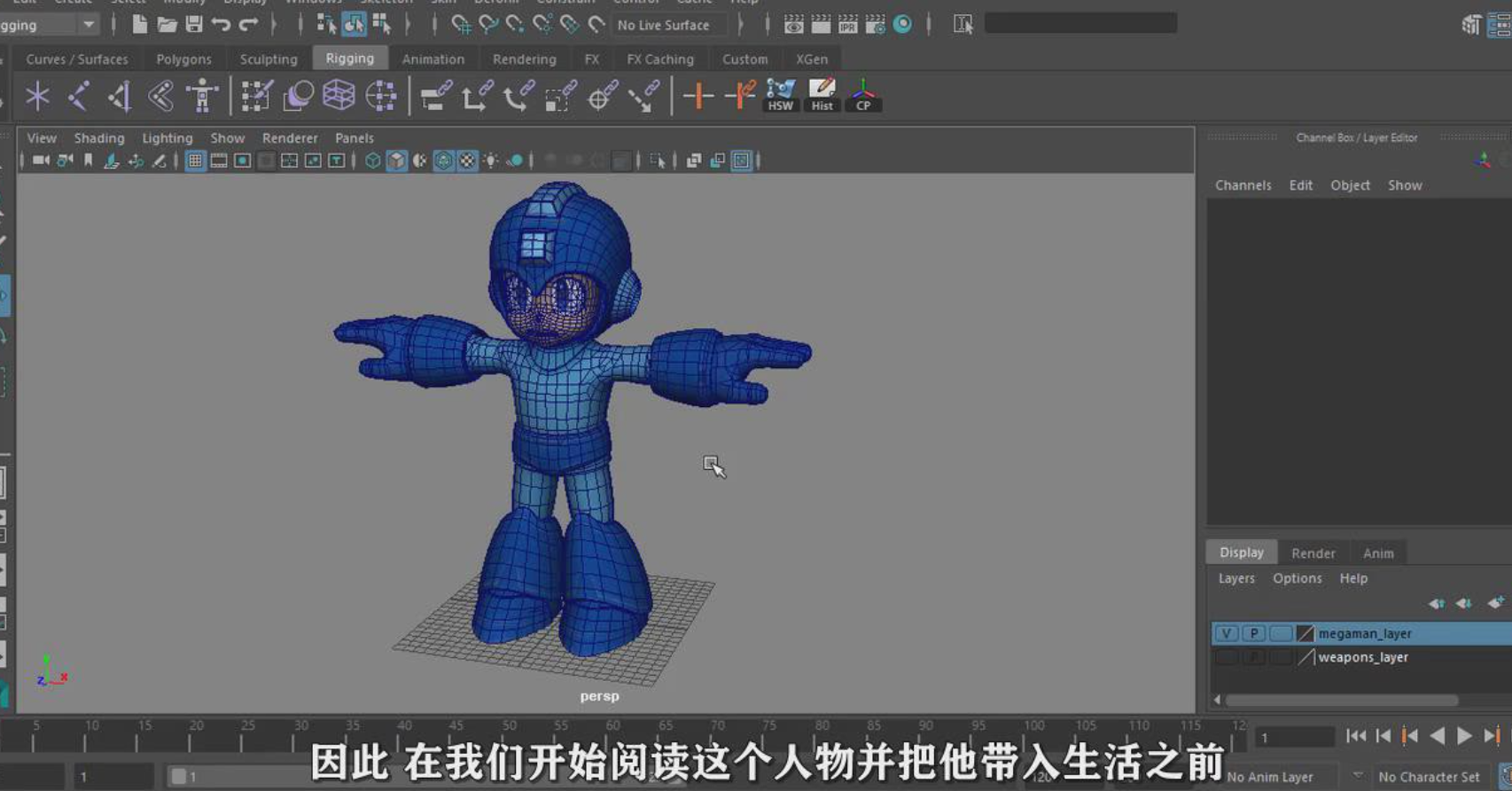Toggle wireframe display cube icon
This screenshot has height=791, width=1512.
(373, 161)
